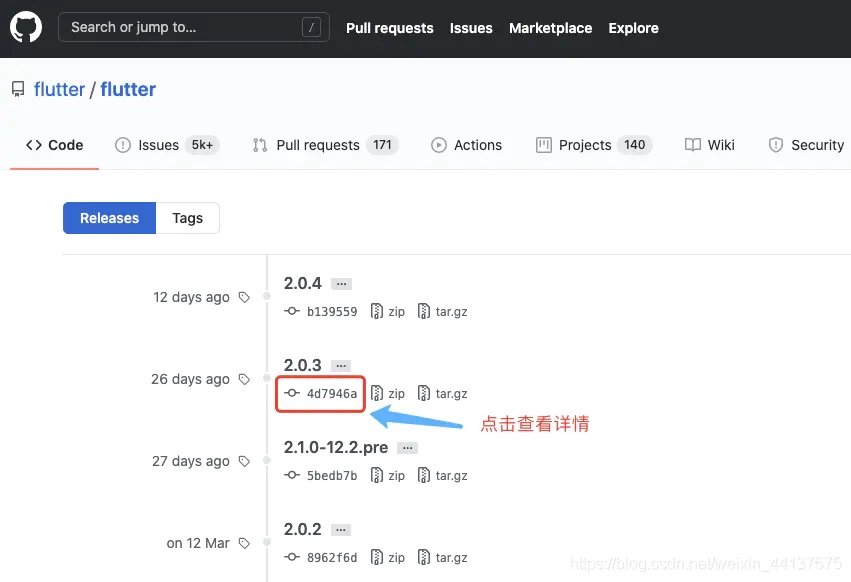The image size is (851, 582).
Task: Open release tag 2.0.2
Action: (303, 529)
